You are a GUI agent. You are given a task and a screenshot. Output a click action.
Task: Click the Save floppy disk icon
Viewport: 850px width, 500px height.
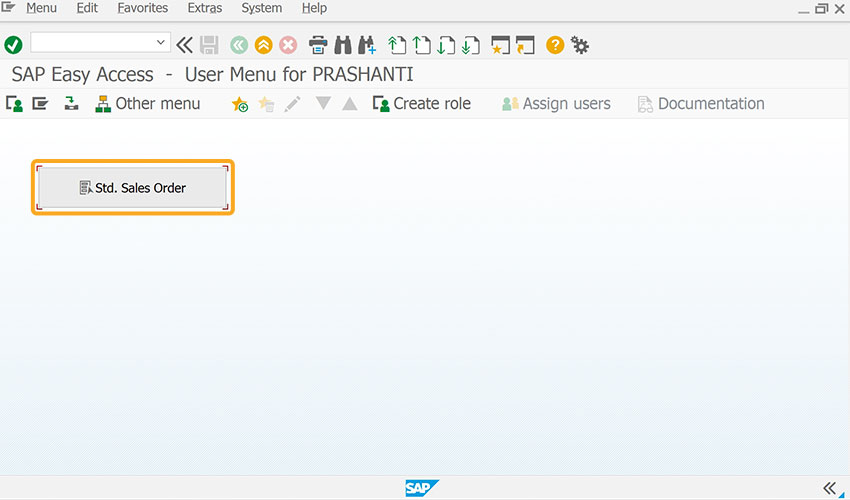209,45
